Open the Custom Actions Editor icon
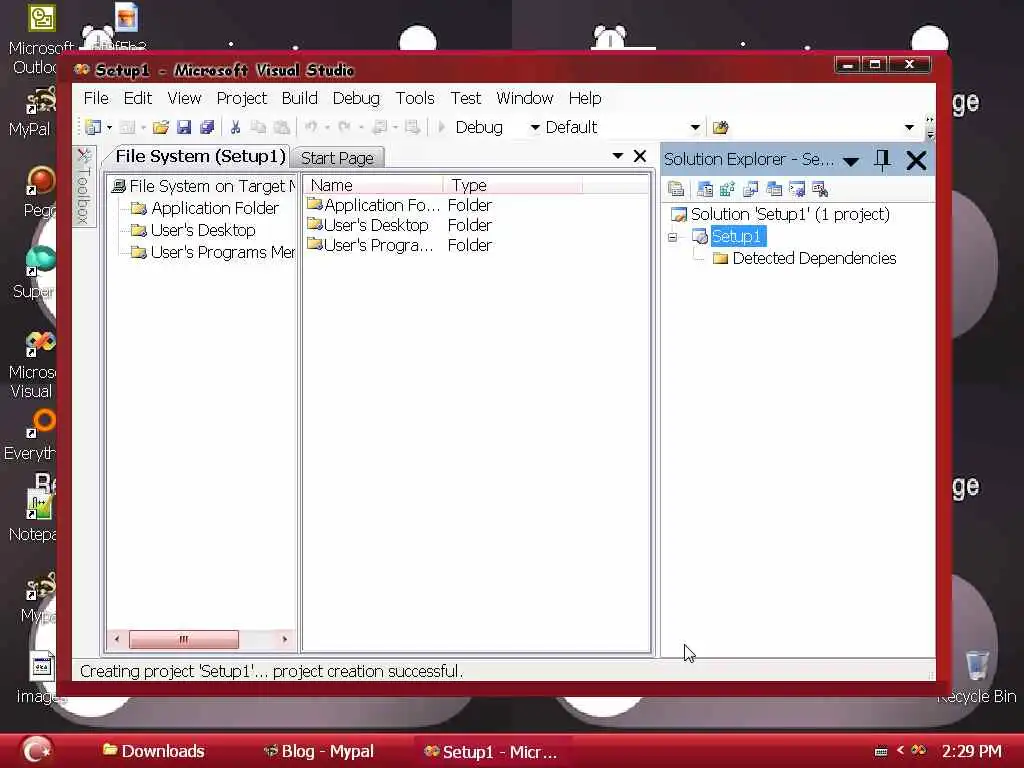This screenshot has height=768, width=1024. (797, 189)
